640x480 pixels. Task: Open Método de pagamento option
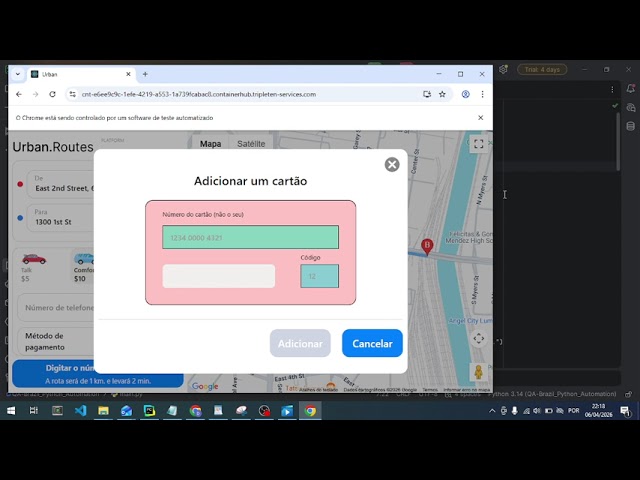56,341
